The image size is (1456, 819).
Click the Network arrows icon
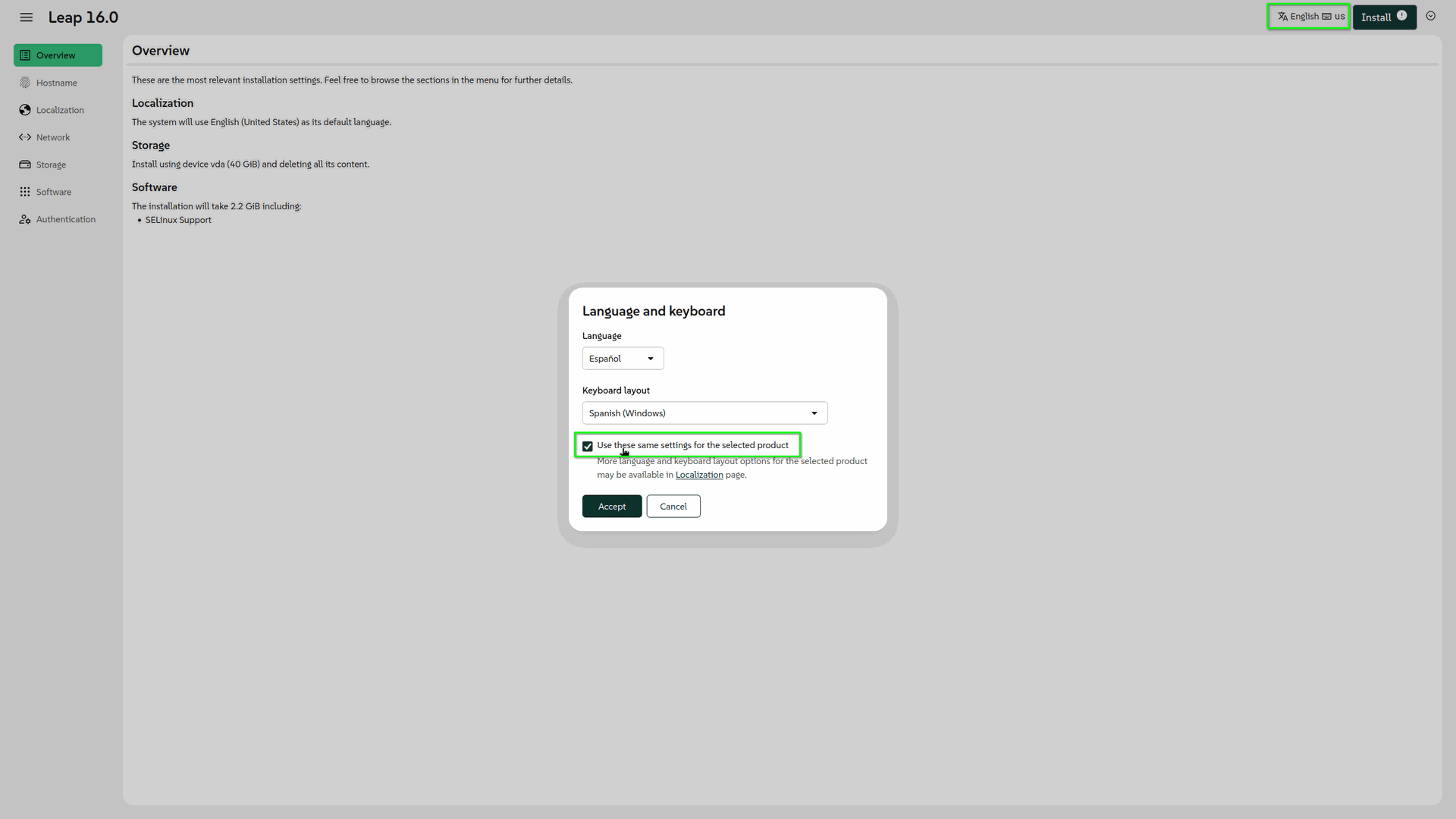pyautogui.click(x=25, y=137)
